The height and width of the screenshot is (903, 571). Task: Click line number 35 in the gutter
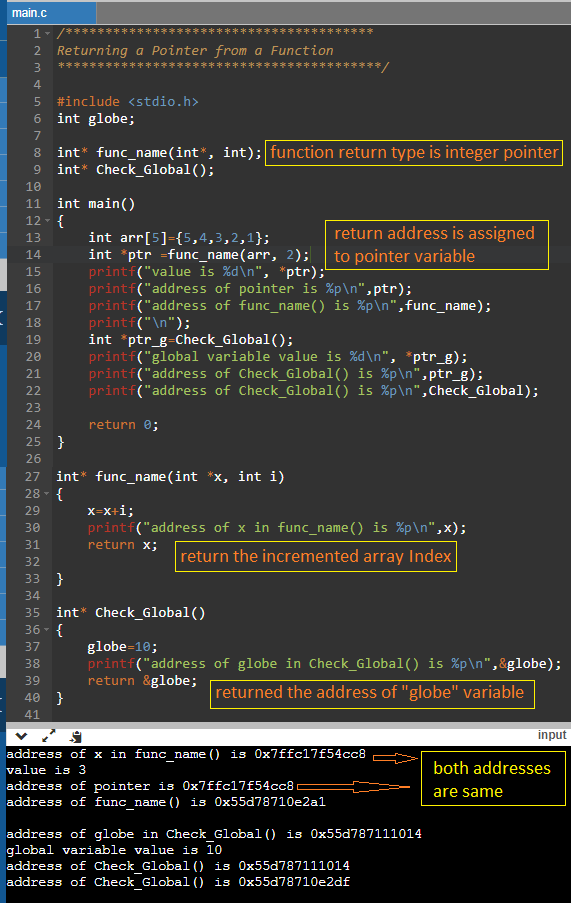(x=33, y=613)
